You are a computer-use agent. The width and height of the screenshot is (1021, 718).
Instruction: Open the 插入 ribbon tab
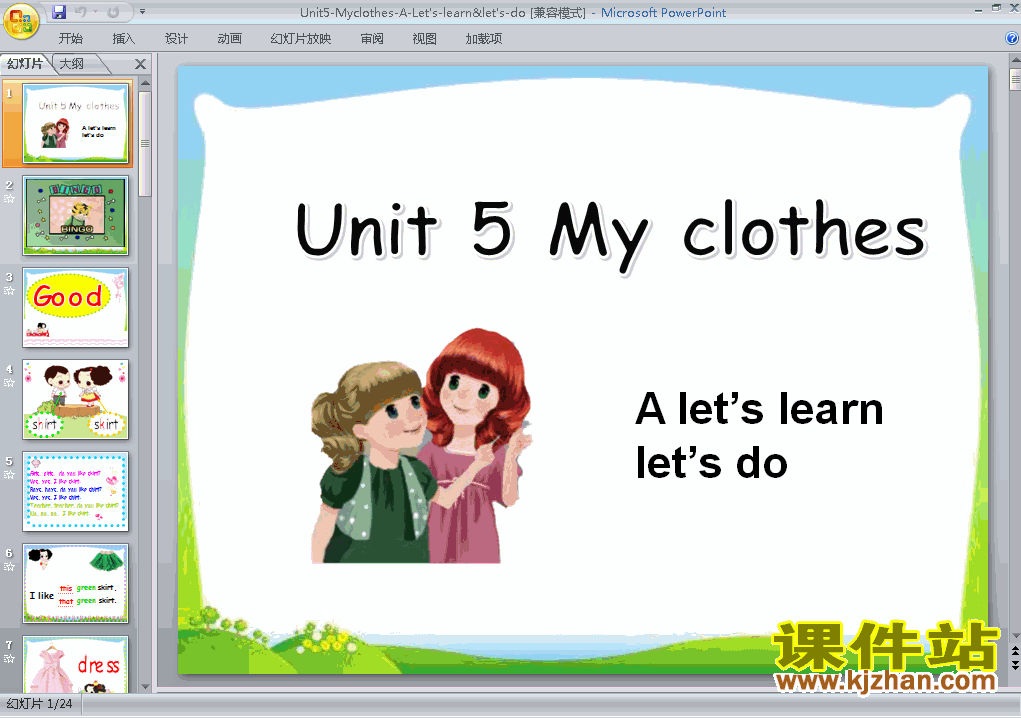(x=123, y=38)
